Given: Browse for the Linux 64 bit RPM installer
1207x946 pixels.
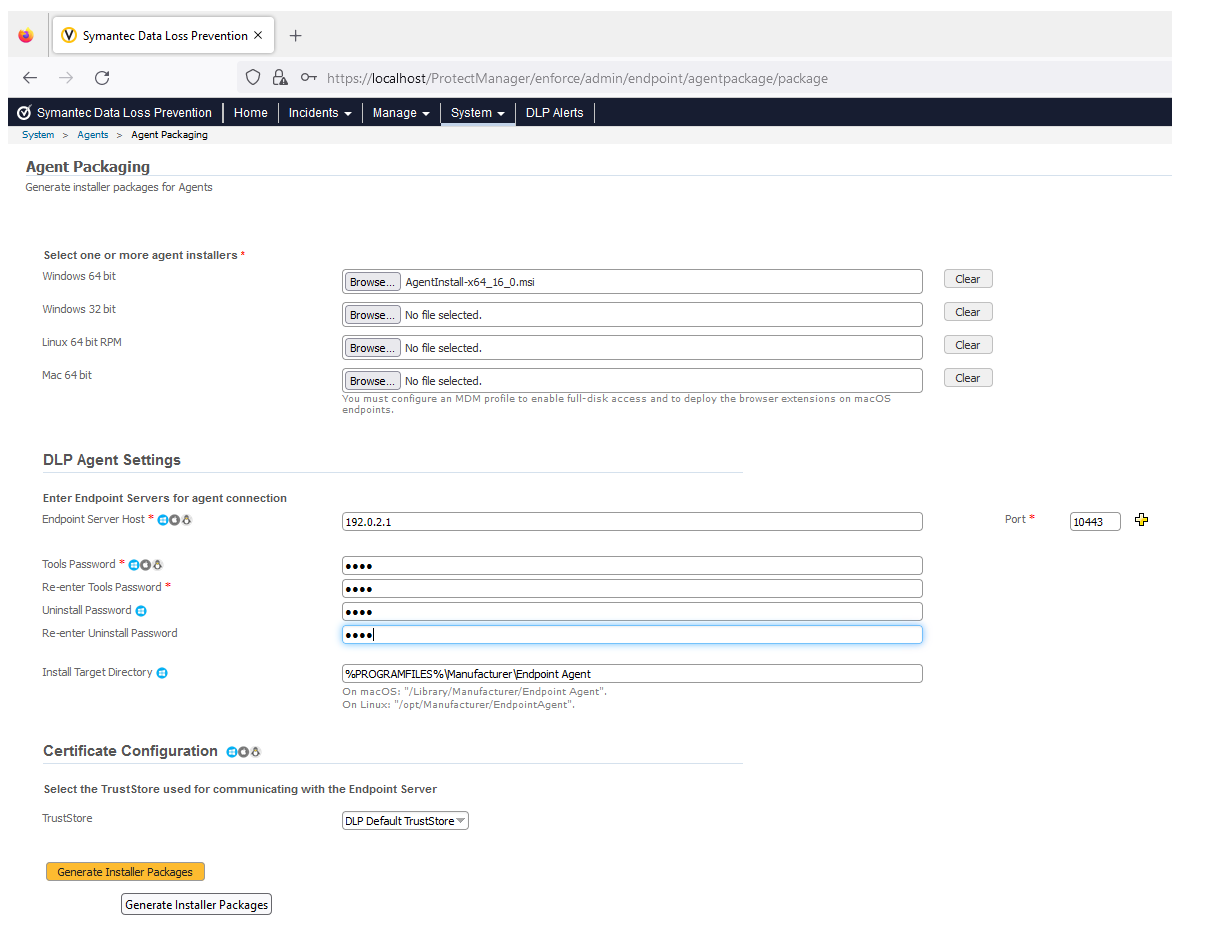Looking at the screenshot, I should coord(373,348).
